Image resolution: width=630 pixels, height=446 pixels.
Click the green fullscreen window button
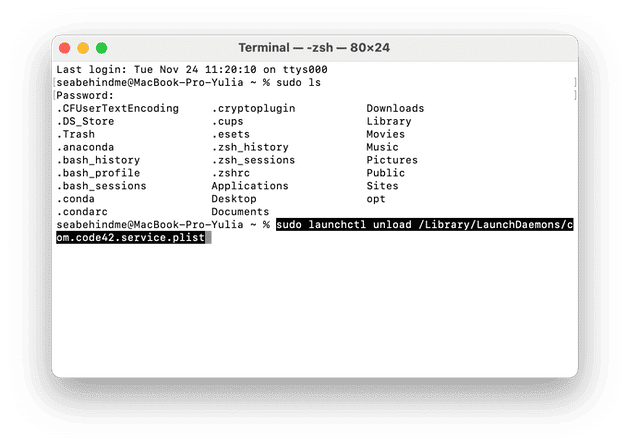102,48
